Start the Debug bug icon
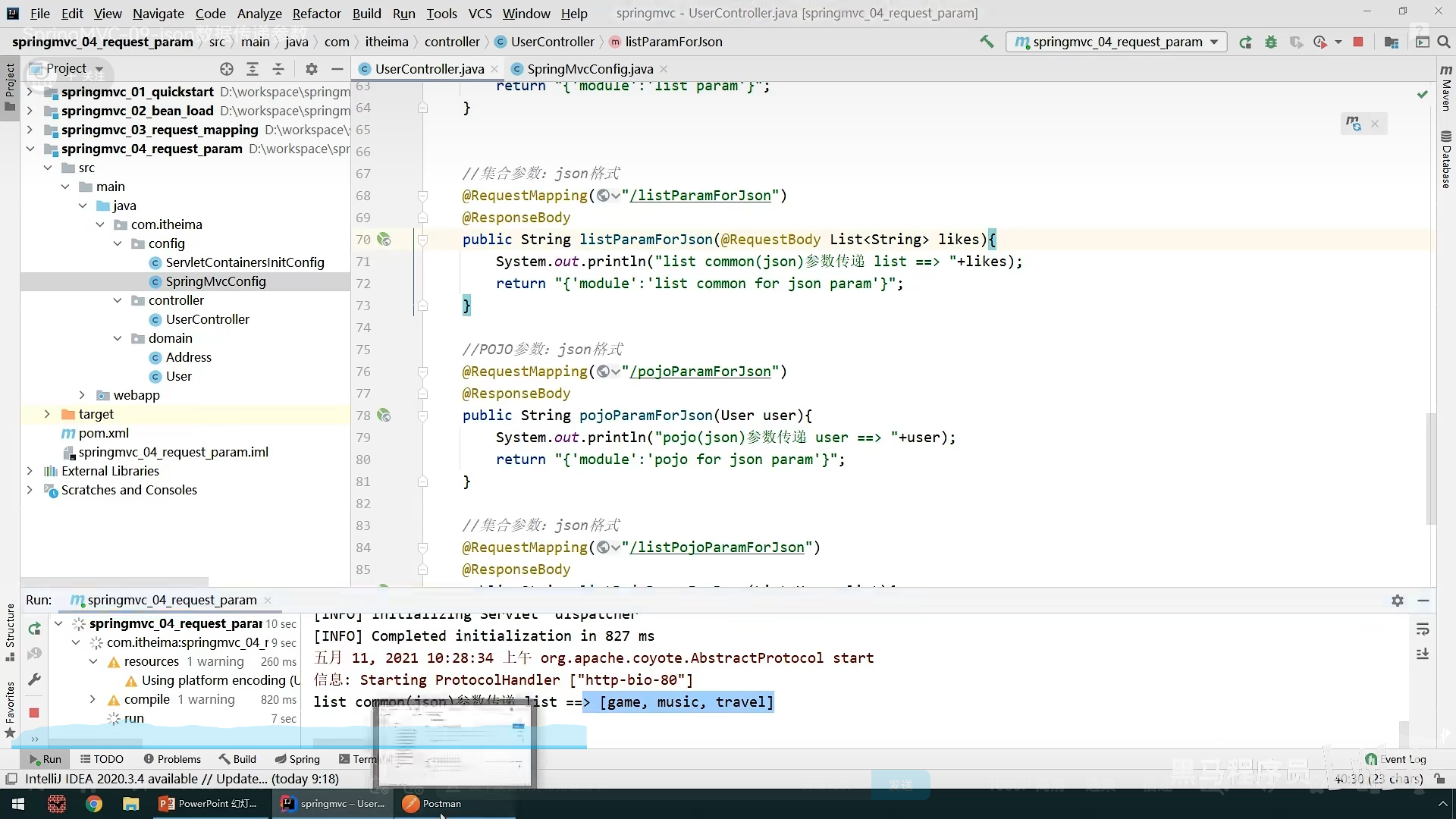The height and width of the screenshot is (819, 1456). coord(1271,42)
